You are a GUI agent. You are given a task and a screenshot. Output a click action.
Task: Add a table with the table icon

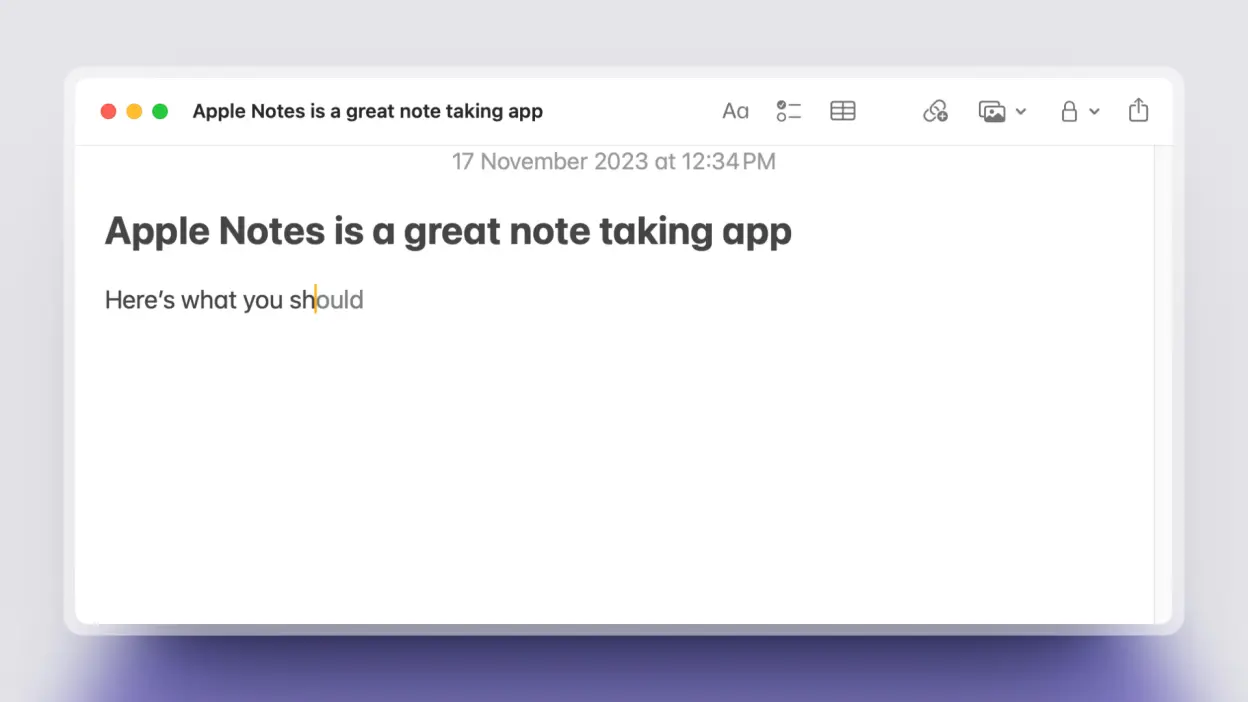click(842, 111)
